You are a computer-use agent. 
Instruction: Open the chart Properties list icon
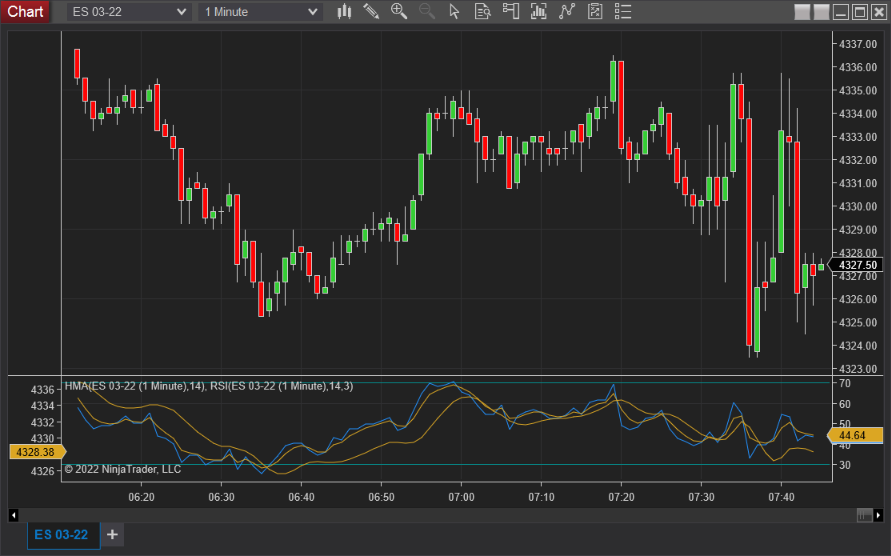(x=623, y=11)
